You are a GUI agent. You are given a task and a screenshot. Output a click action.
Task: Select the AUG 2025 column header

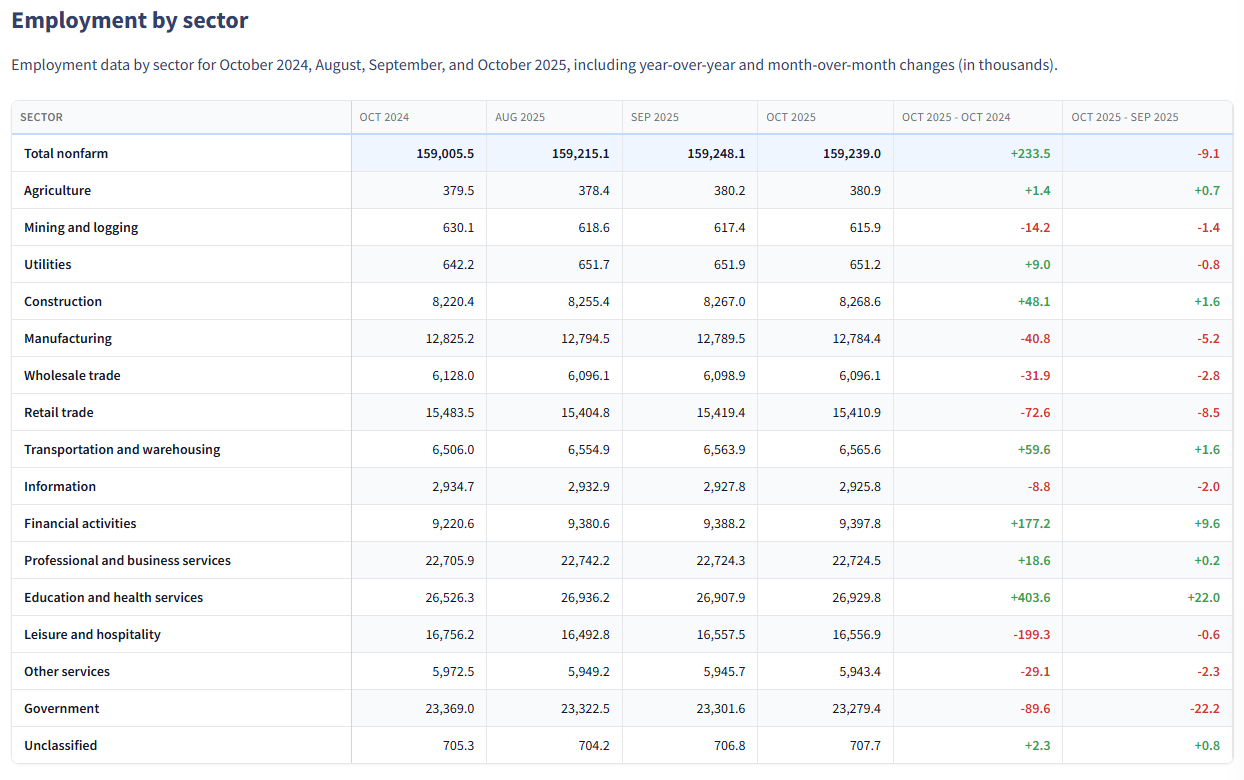520,117
